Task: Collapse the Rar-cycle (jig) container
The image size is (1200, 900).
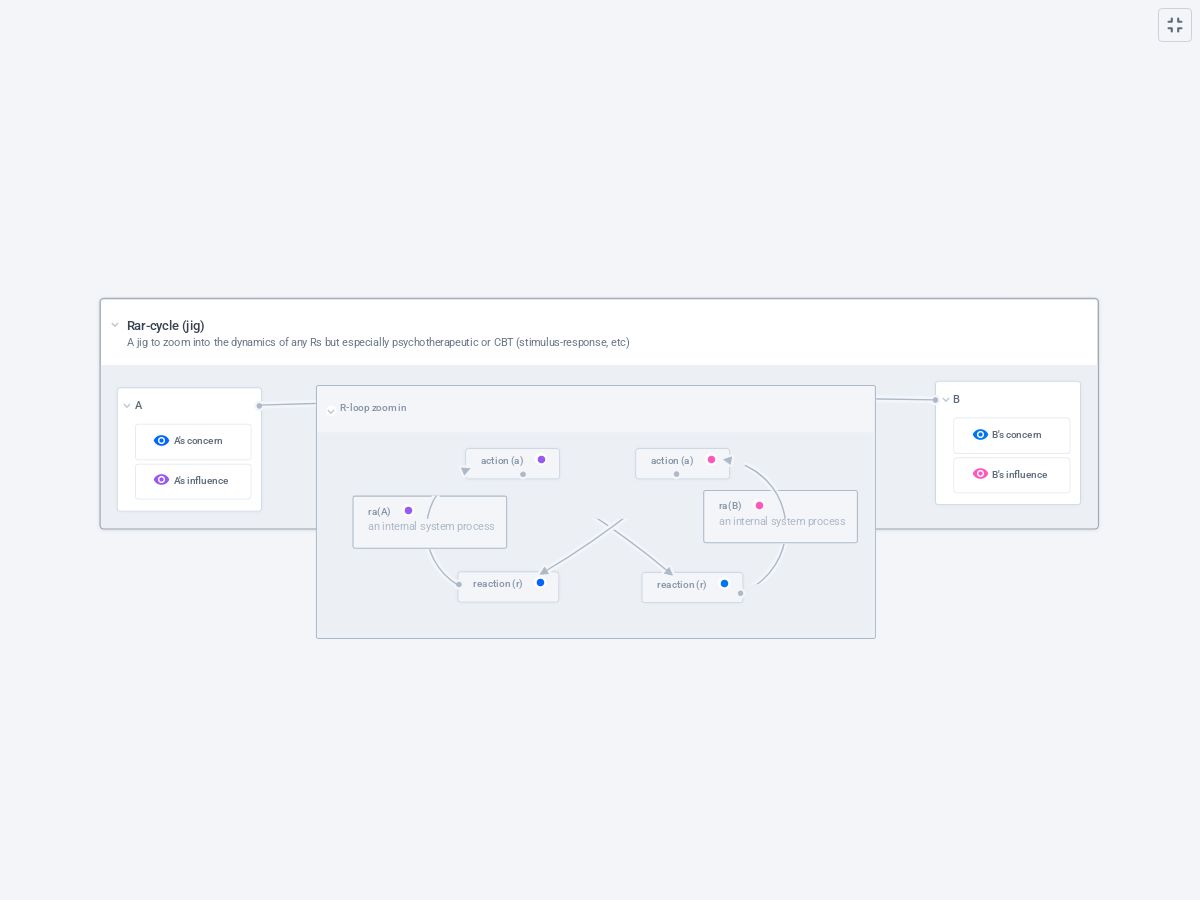Action: [115, 325]
